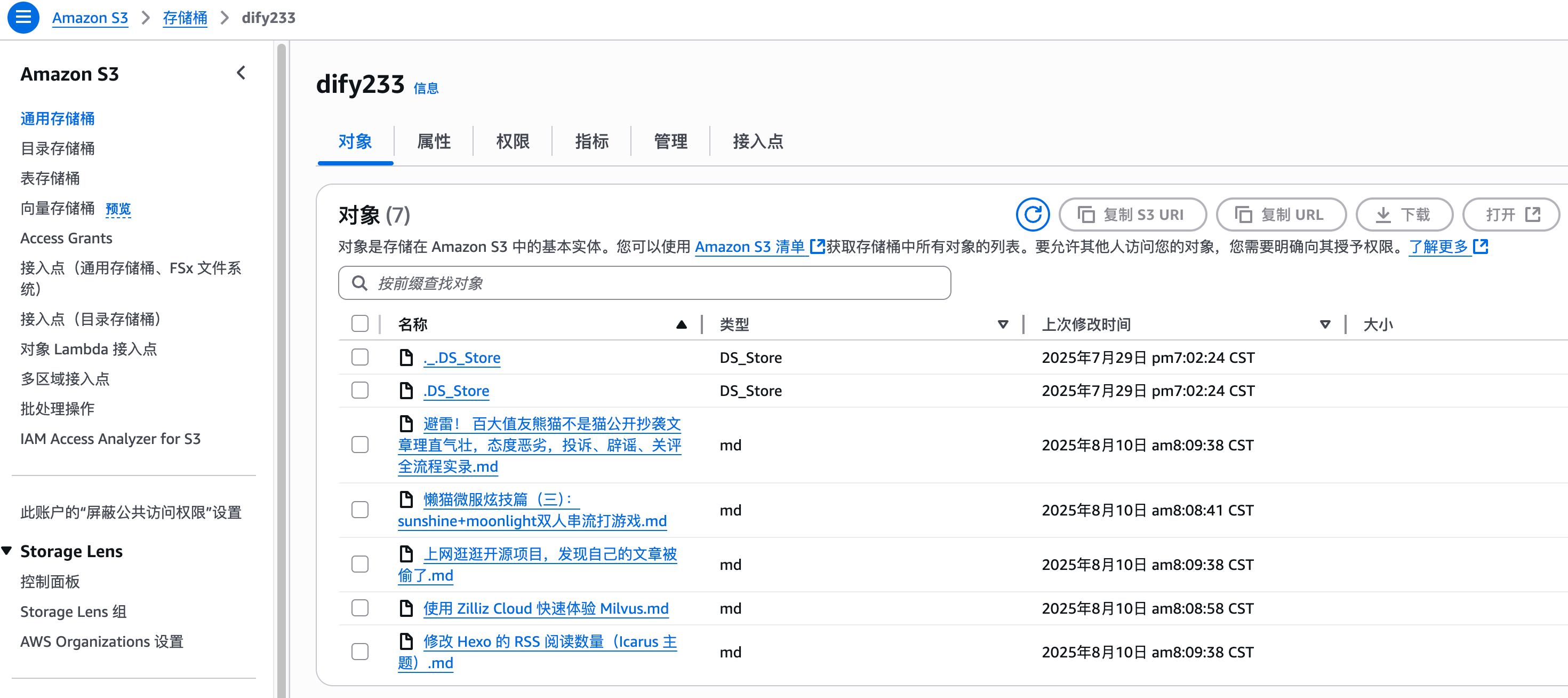
Task: Open the hamburger navigation menu icon
Action: [23, 17]
